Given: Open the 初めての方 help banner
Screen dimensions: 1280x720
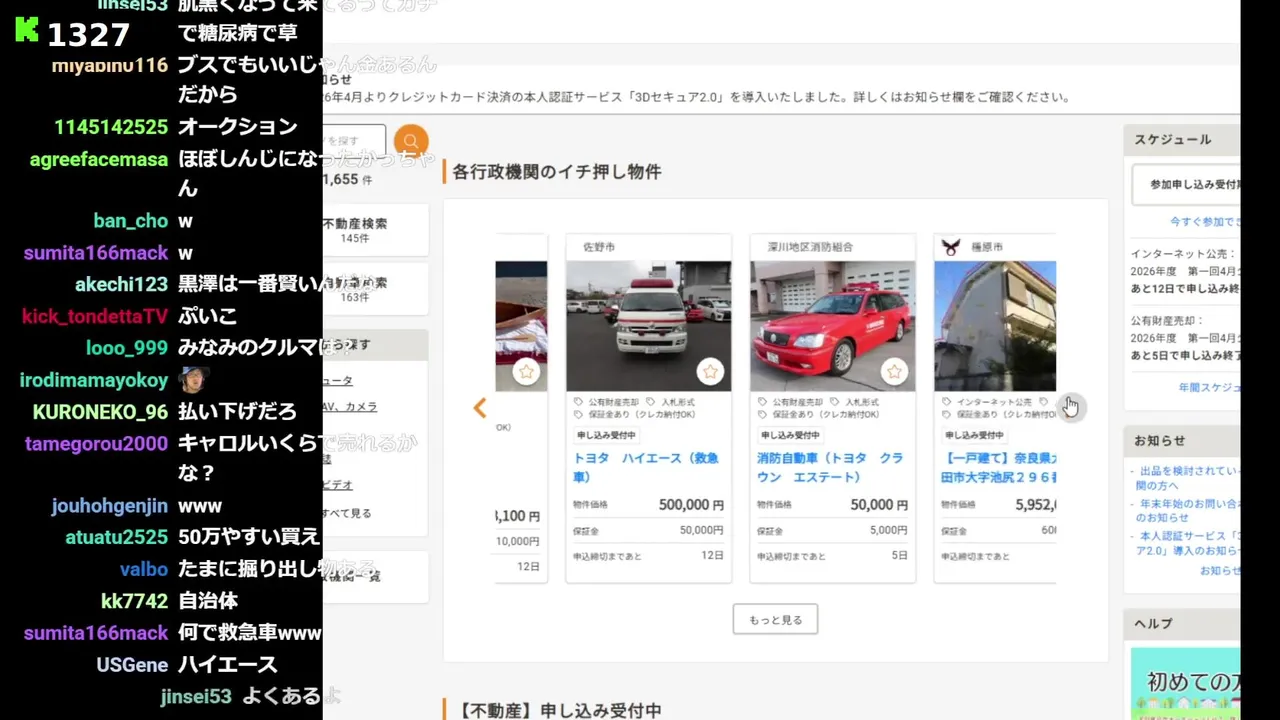Looking at the screenshot, I should click(x=1185, y=684).
